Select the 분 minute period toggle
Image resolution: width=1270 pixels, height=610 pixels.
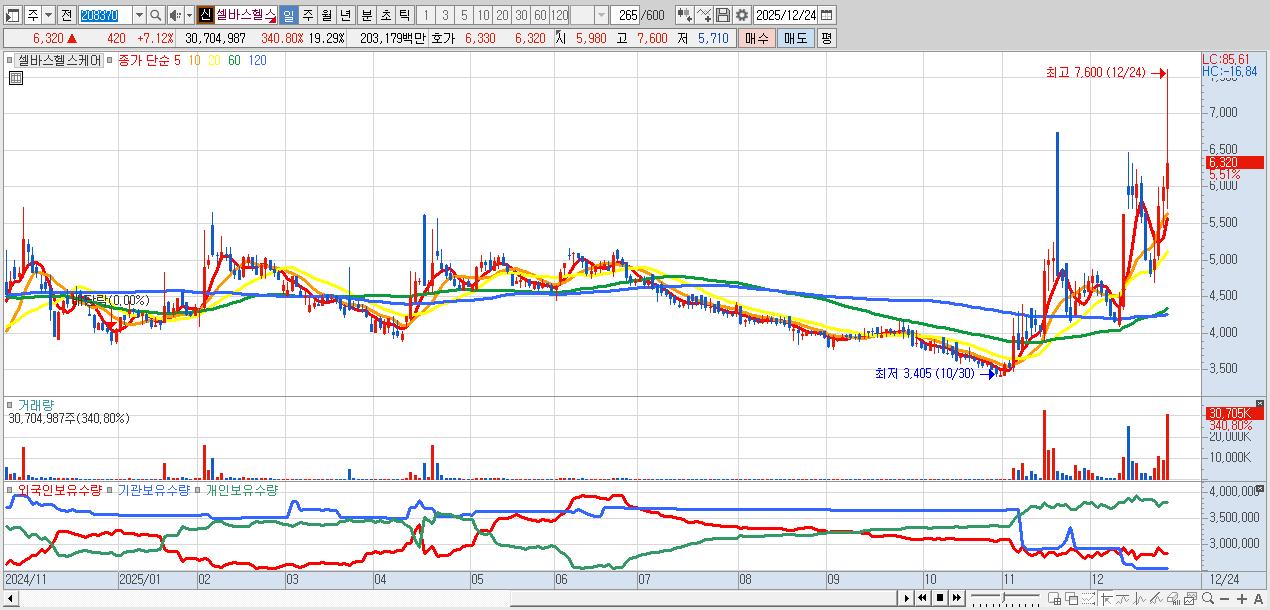tap(365, 15)
